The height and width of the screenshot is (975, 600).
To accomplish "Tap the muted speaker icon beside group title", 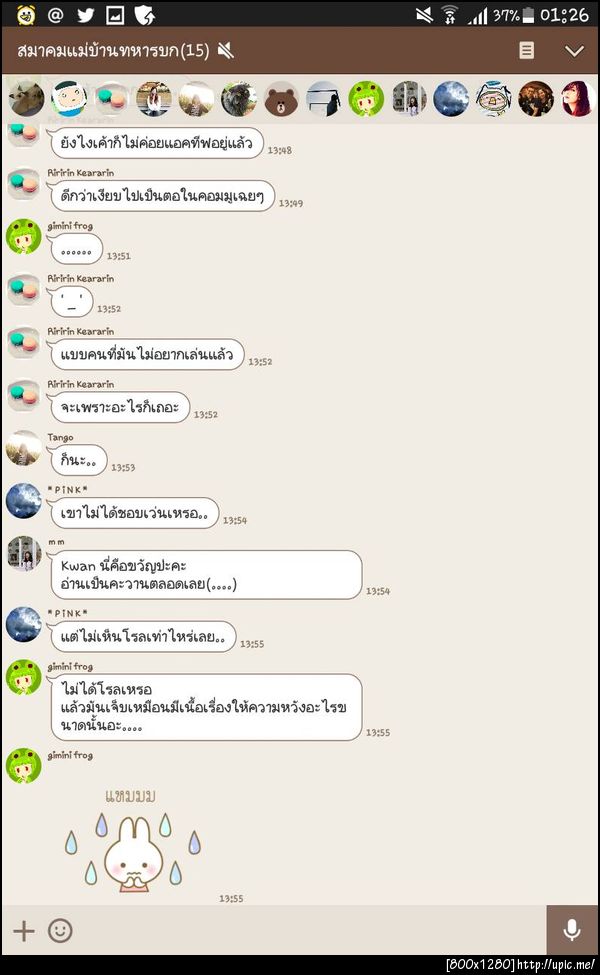I will [226, 50].
